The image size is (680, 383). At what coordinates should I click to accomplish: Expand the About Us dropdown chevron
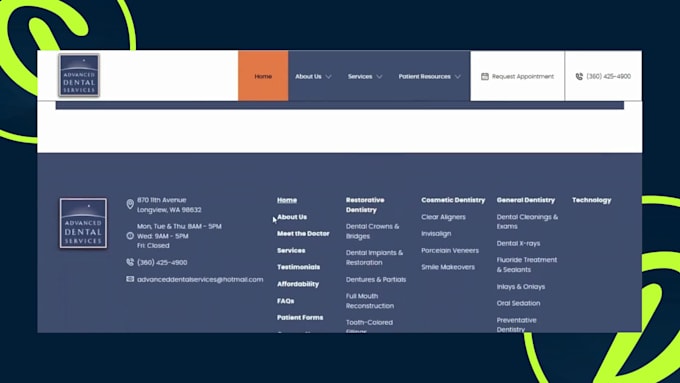[x=328, y=77]
